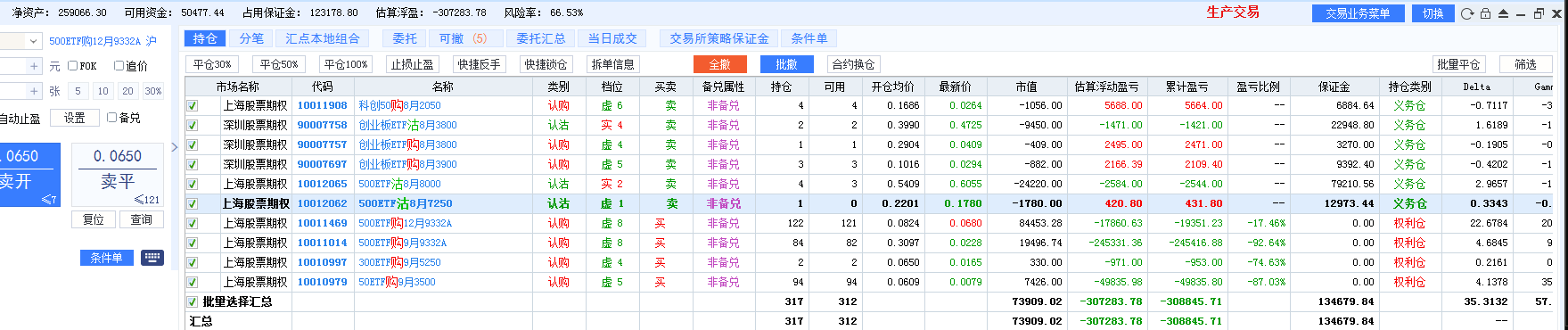Click the 快捷锁仓 button
The image size is (1568, 330).
(x=546, y=64)
